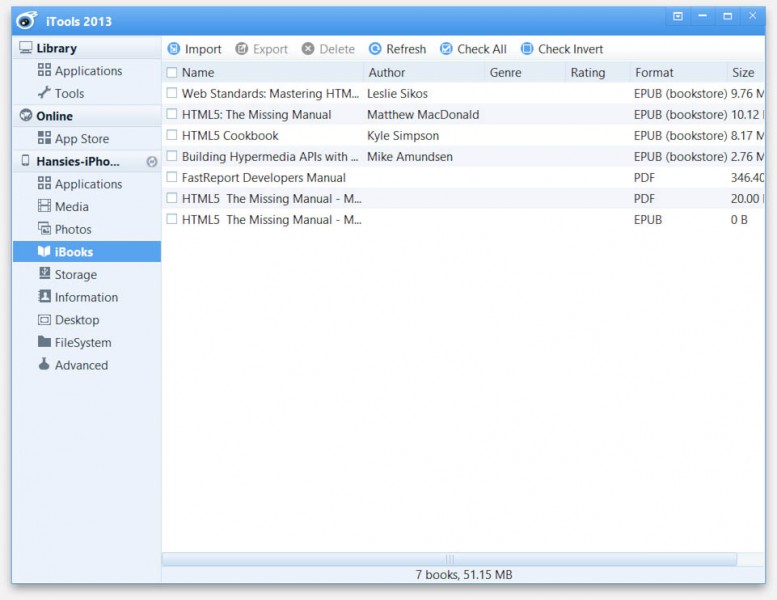This screenshot has width=777, height=600.
Task: Select the Storage sidebar icon
Action: [x=44, y=274]
